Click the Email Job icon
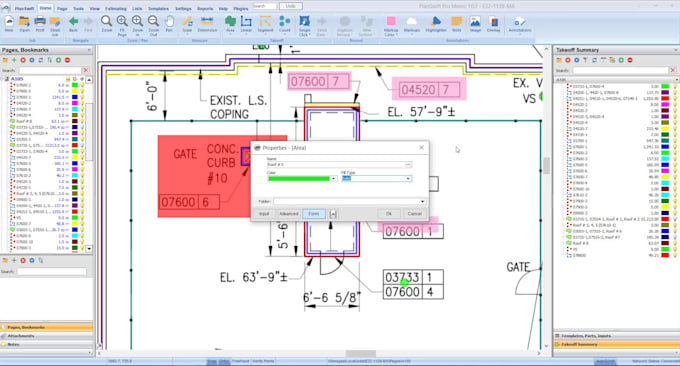This screenshot has width=680, height=366. pos(55,25)
